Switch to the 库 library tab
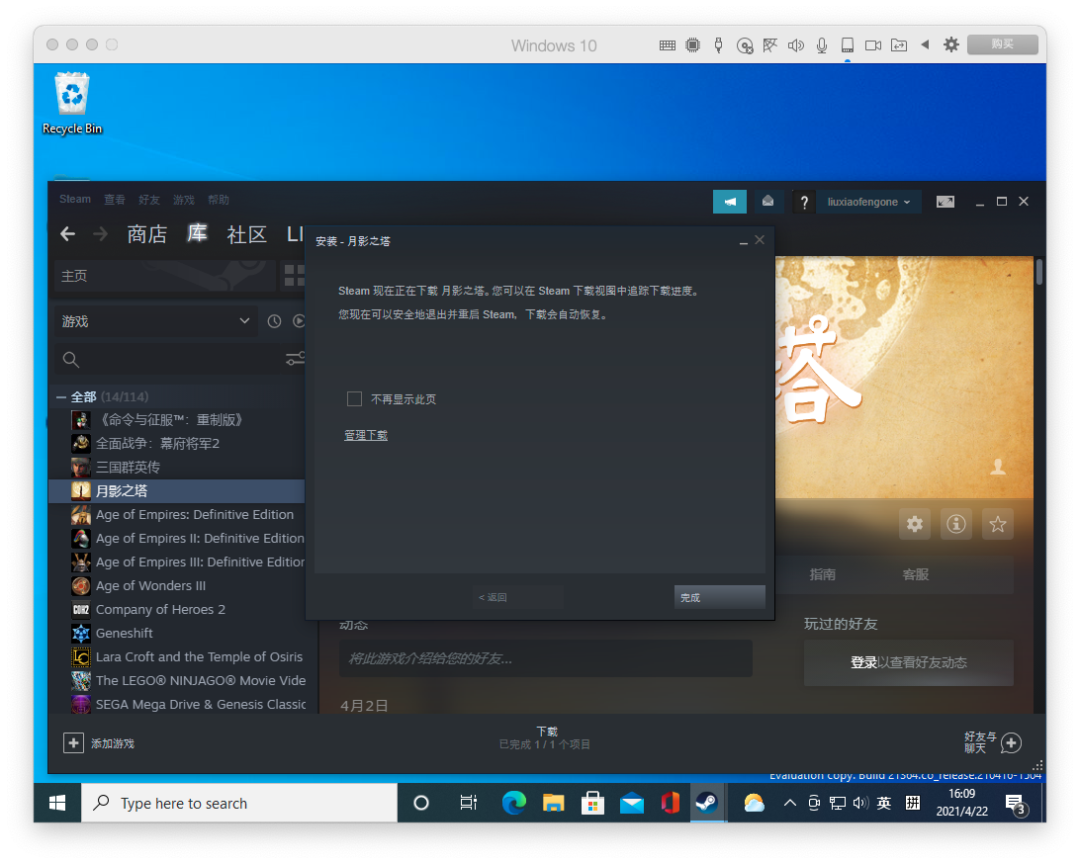Screen dimensions: 1080x864 click(197, 234)
